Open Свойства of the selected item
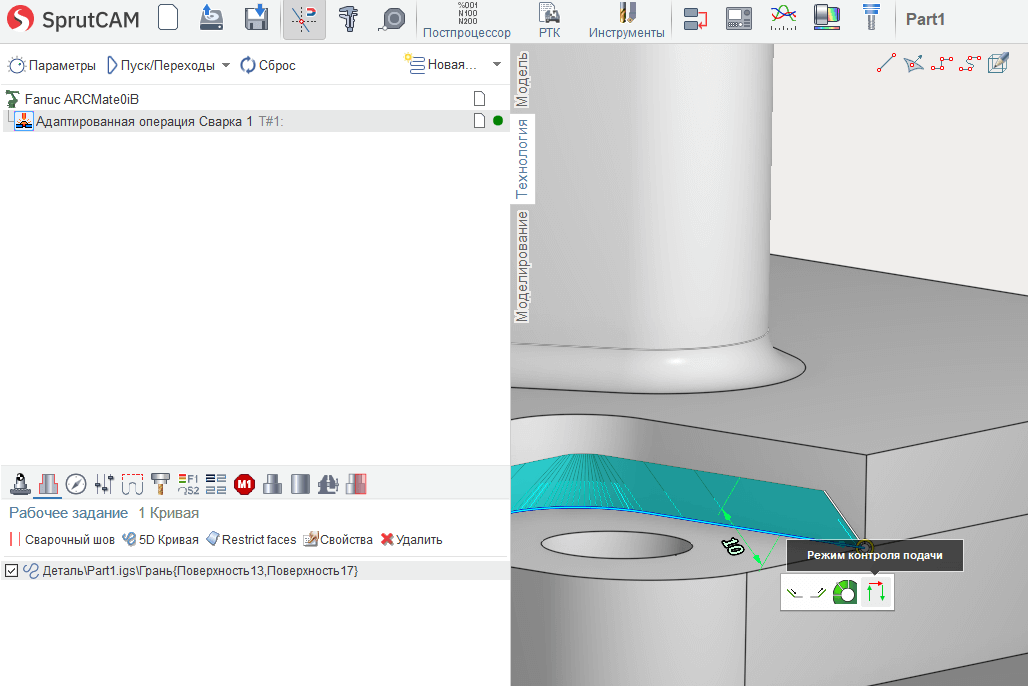Image resolution: width=1028 pixels, height=686 pixels. point(338,539)
